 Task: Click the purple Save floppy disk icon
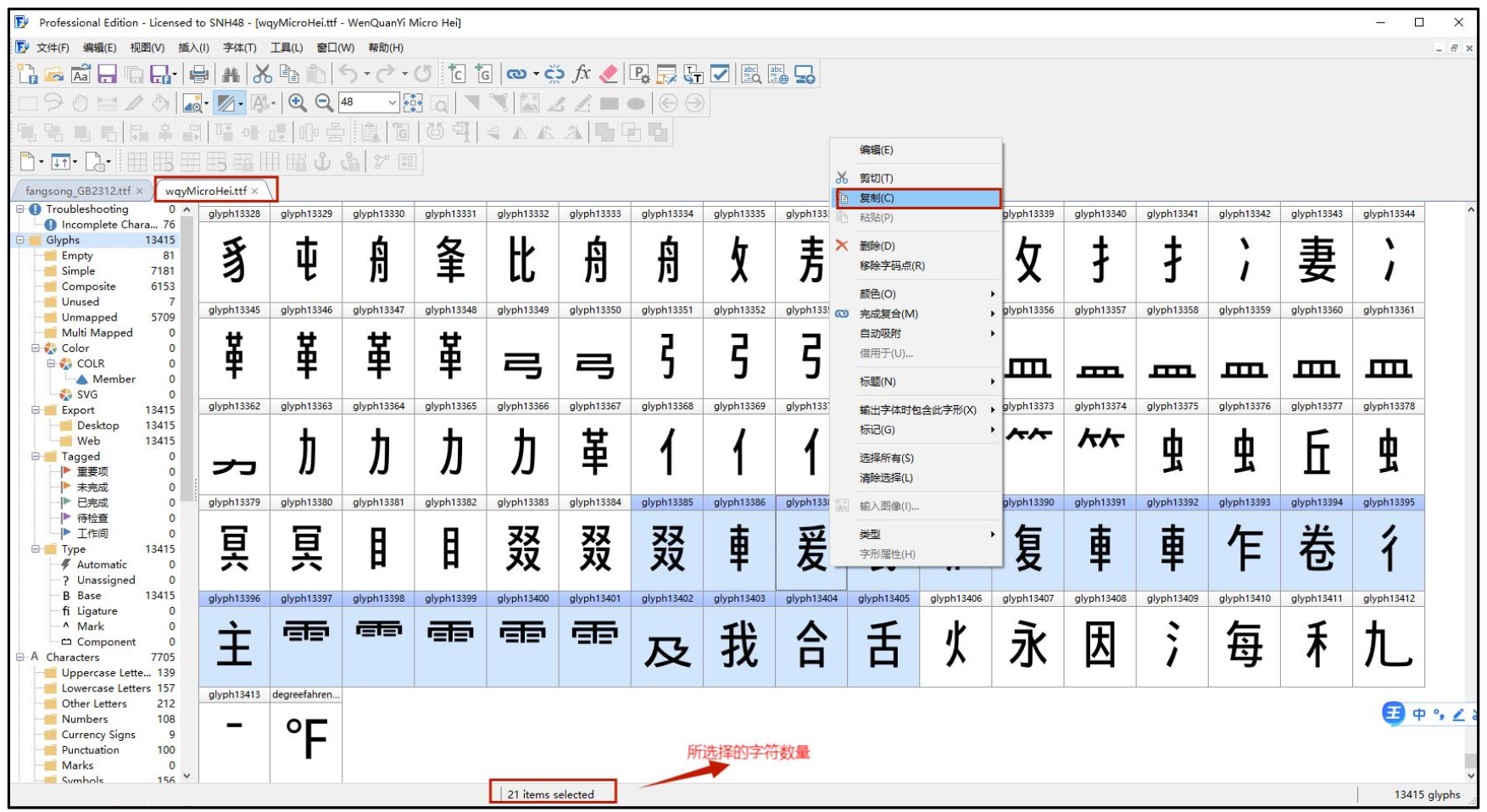(x=107, y=75)
